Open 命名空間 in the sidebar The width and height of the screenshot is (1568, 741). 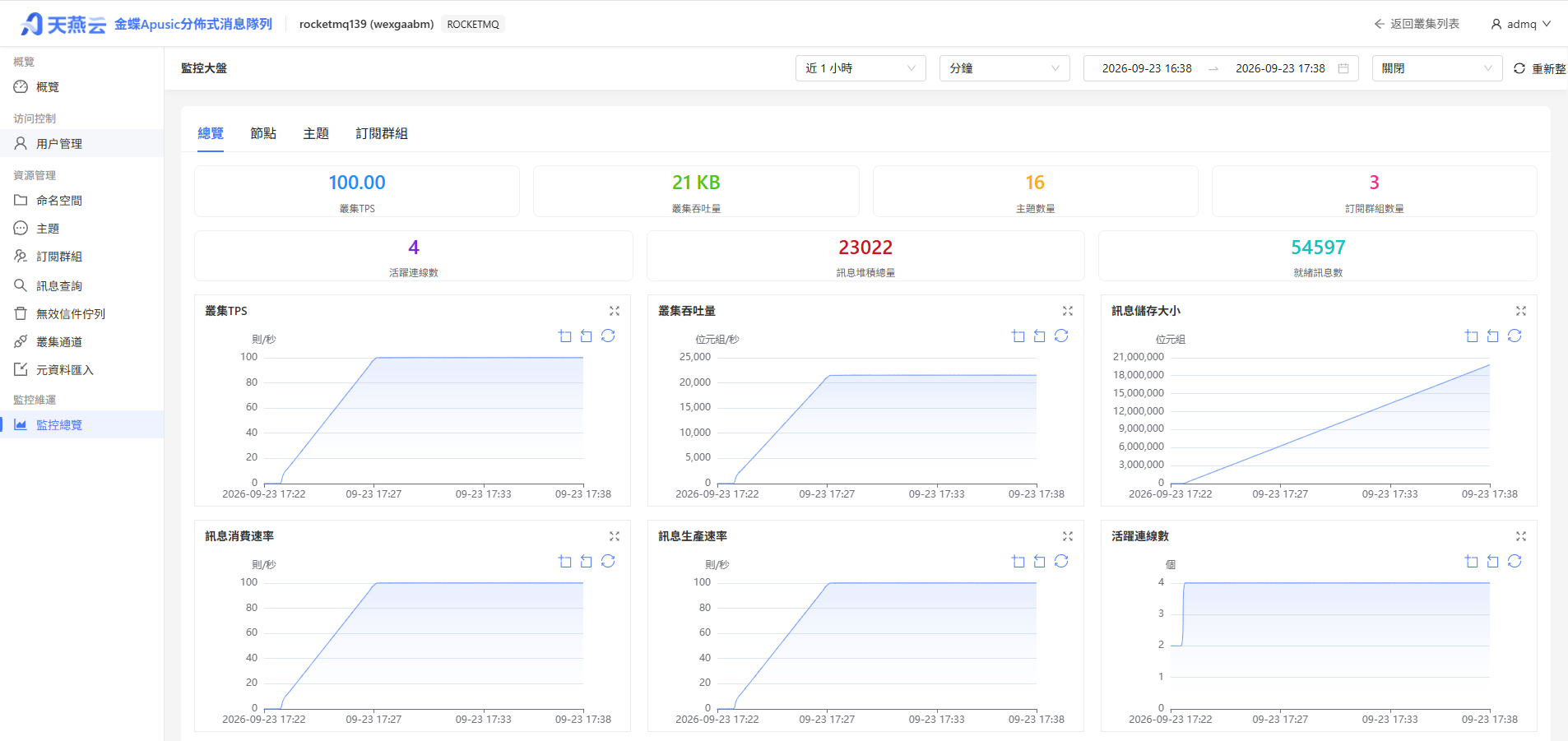[82, 200]
